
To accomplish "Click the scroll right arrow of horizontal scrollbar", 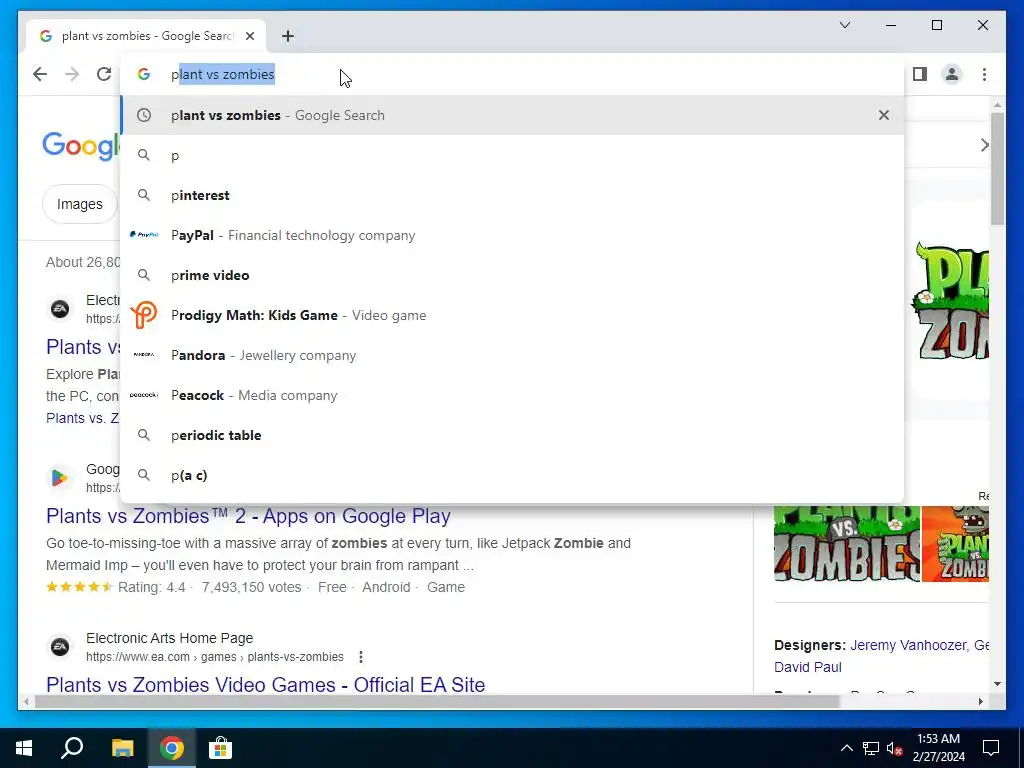I will pyautogui.click(x=981, y=702).
